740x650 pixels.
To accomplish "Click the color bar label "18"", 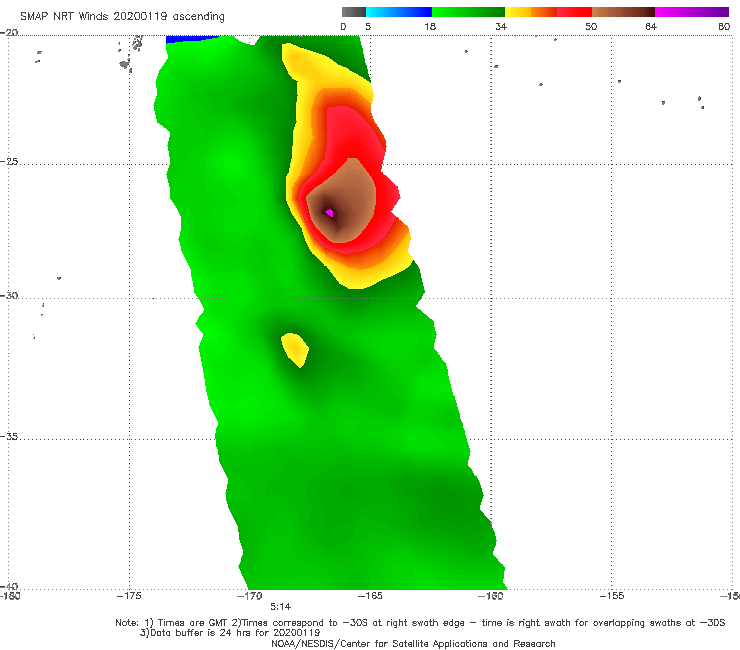I will pyautogui.click(x=430, y=27).
